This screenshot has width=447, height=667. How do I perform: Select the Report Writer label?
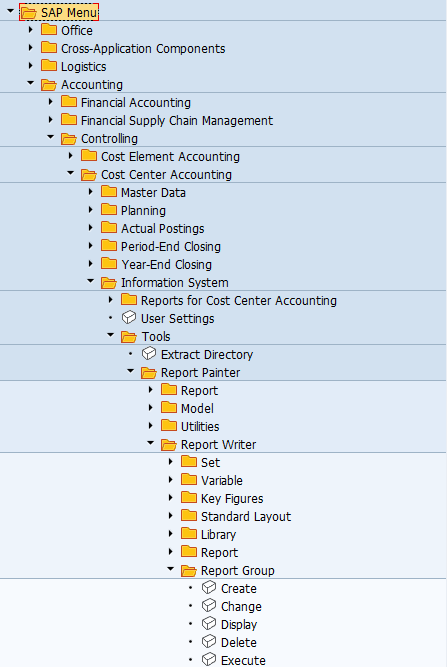[218, 445]
